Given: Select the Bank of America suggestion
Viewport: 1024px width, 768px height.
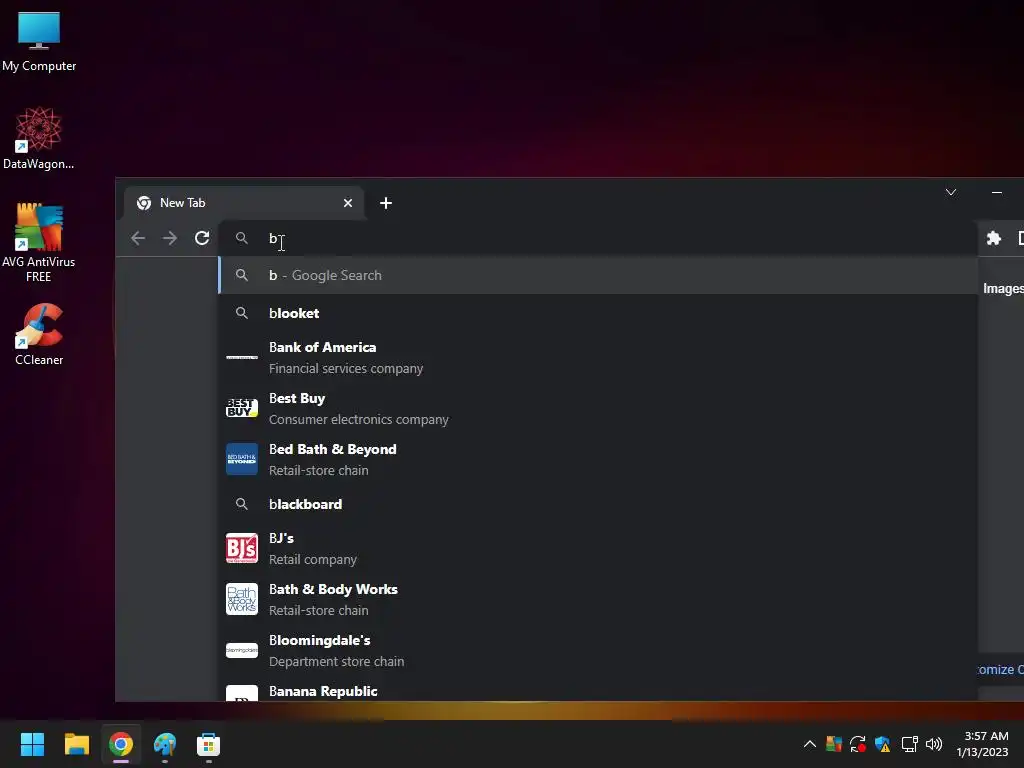Looking at the screenshot, I should (x=598, y=358).
